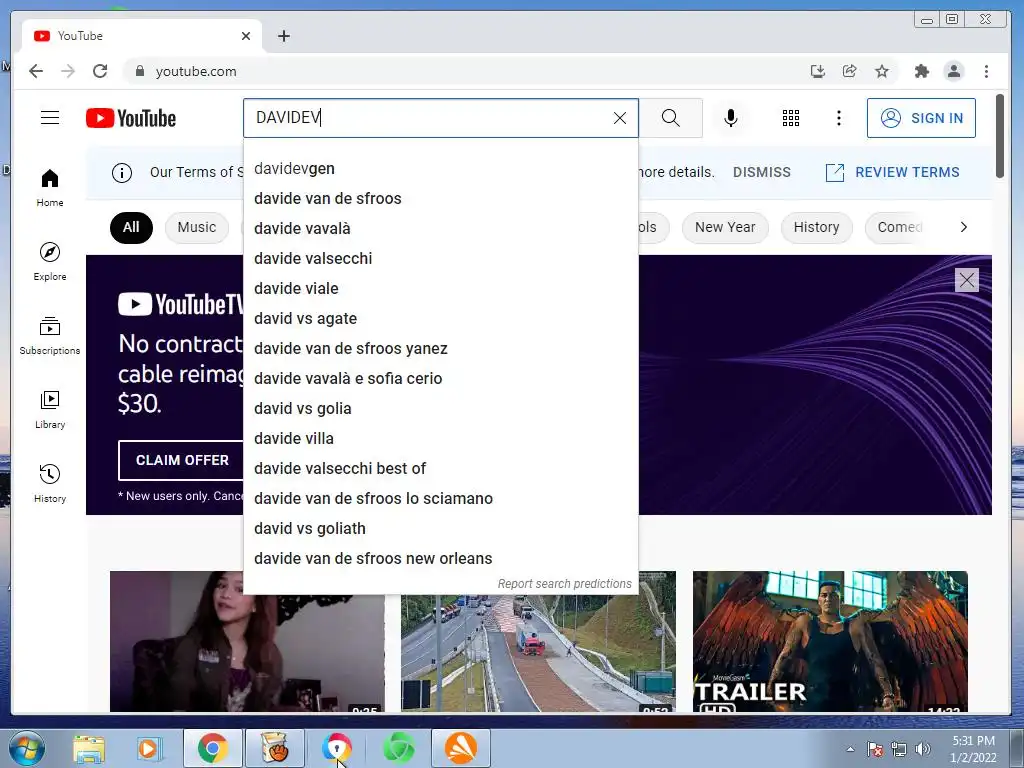Open the Chrome three-dot menu
1024x768 pixels.
986,71
